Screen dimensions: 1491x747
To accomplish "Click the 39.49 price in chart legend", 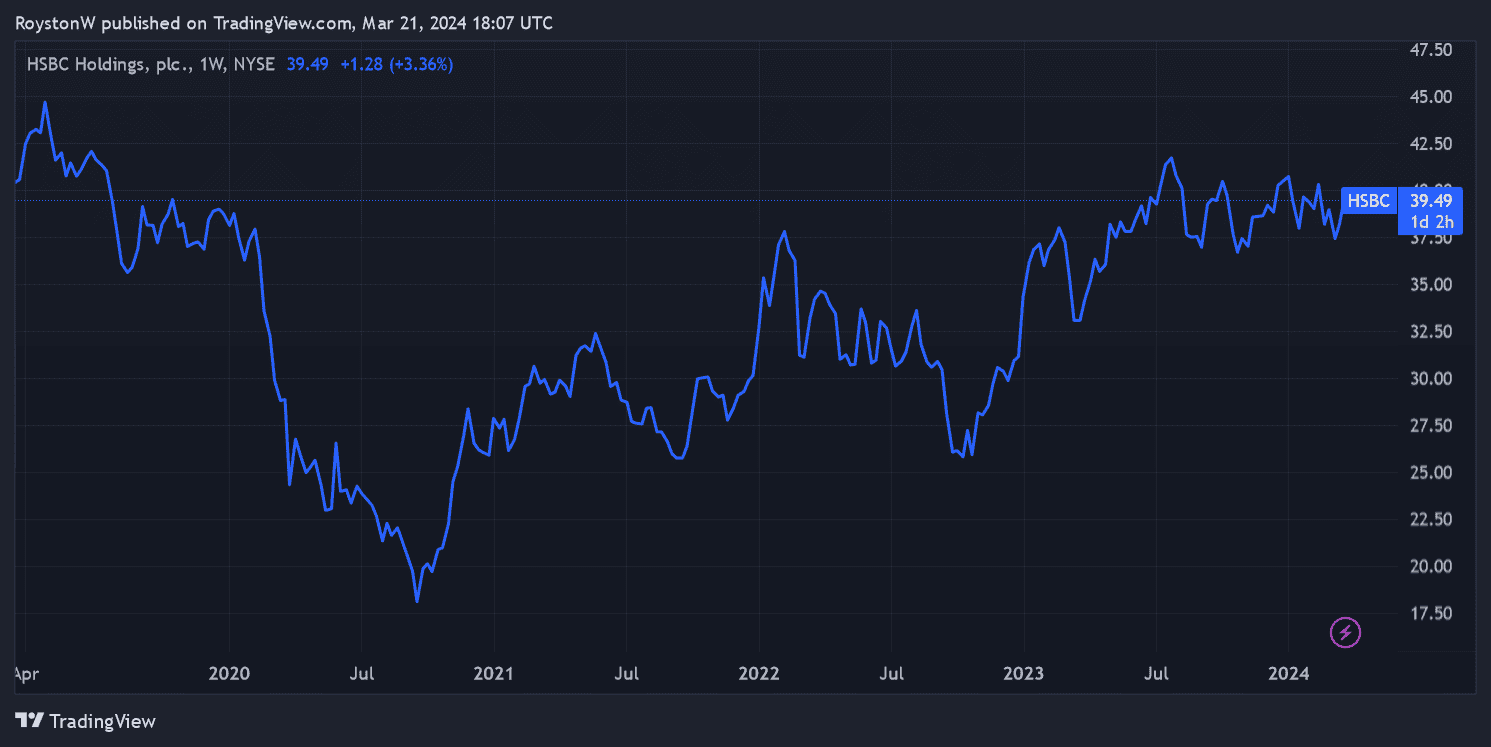I will click(x=307, y=64).
